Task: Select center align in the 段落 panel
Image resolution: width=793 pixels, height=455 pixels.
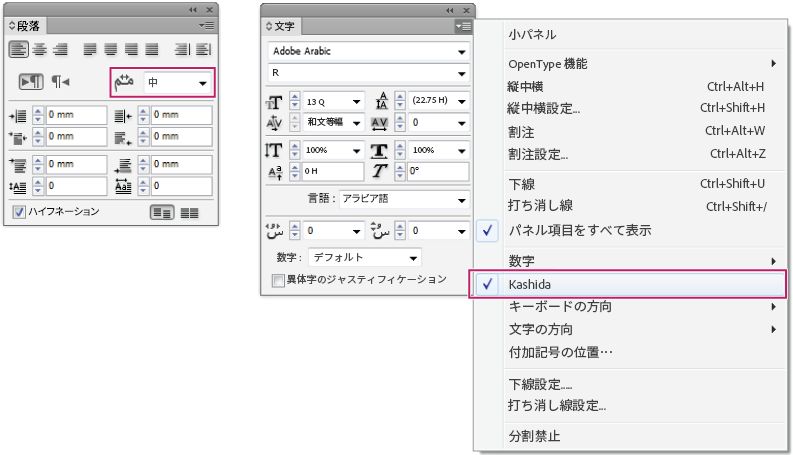Action: 39,49
